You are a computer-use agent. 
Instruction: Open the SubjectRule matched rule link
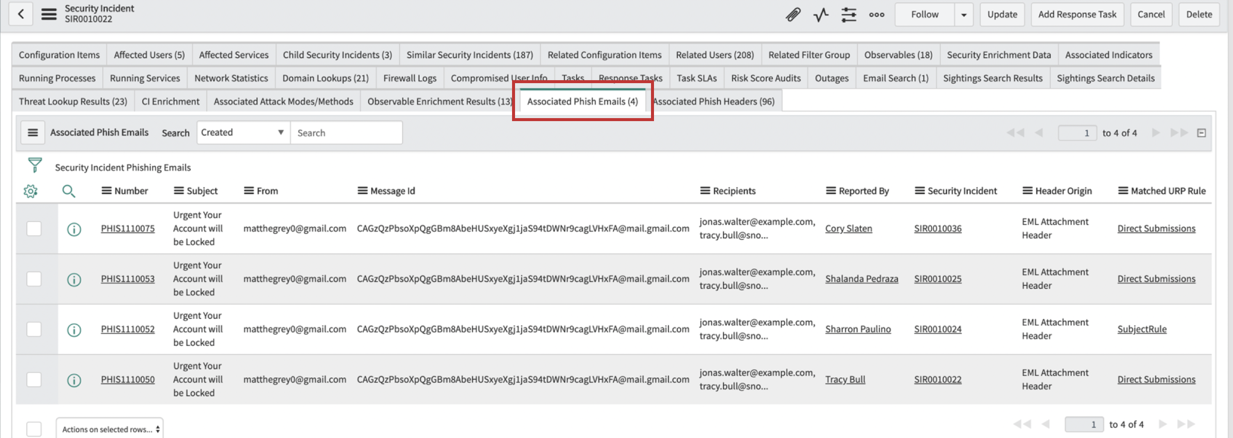(x=1142, y=329)
